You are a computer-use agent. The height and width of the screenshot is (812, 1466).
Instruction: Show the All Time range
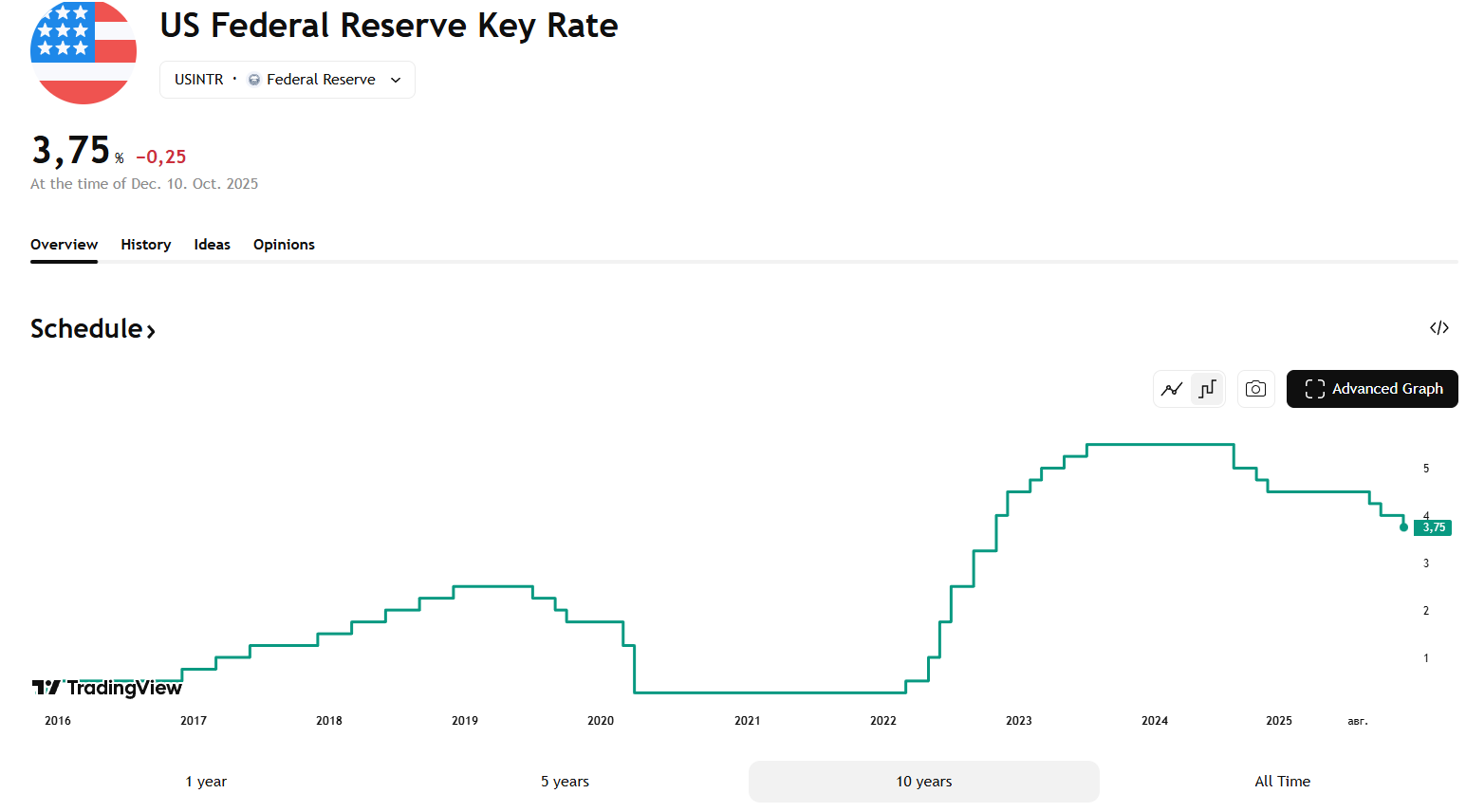pyautogui.click(x=1282, y=782)
